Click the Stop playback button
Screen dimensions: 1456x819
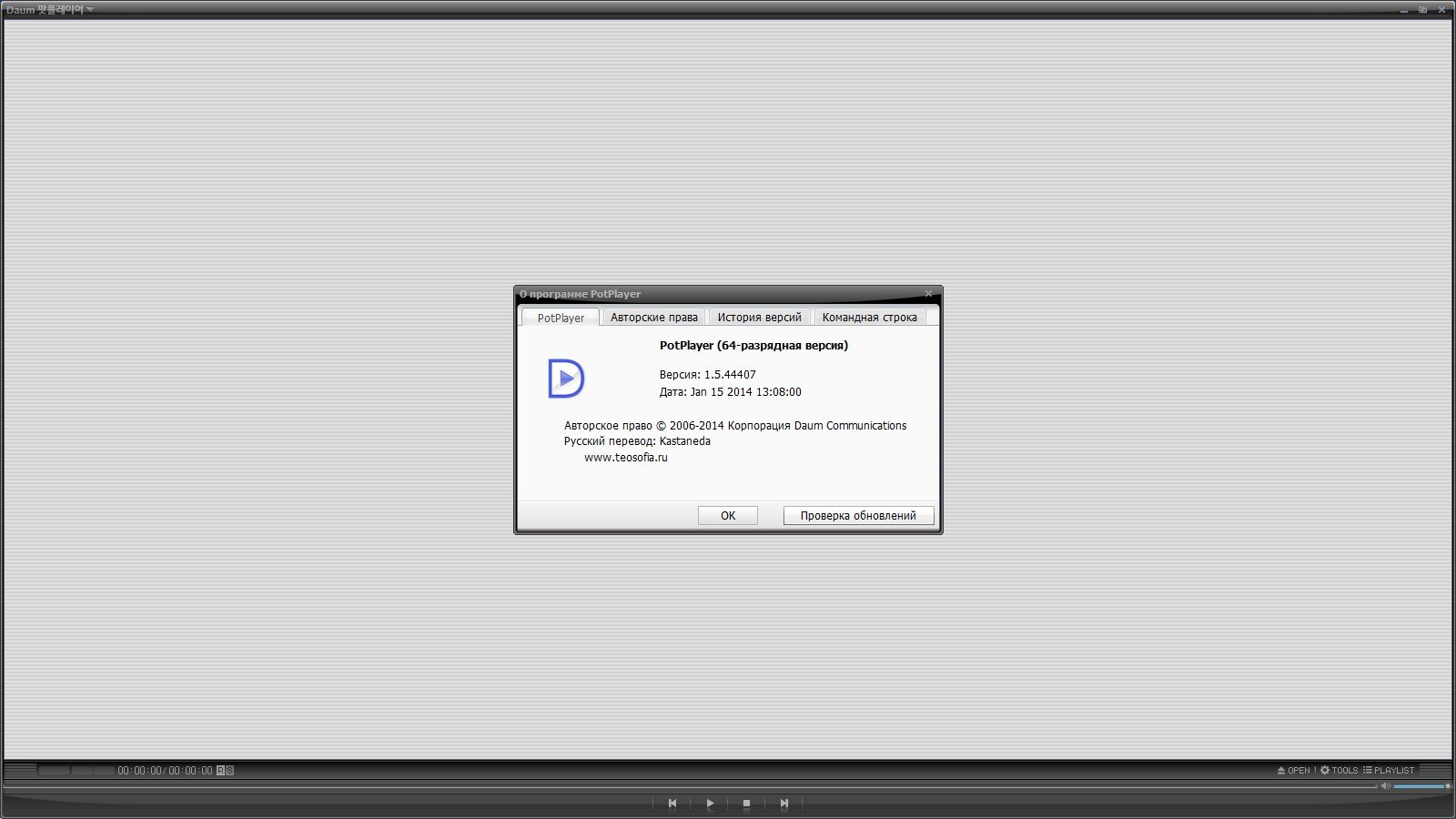pyautogui.click(x=746, y=804)
